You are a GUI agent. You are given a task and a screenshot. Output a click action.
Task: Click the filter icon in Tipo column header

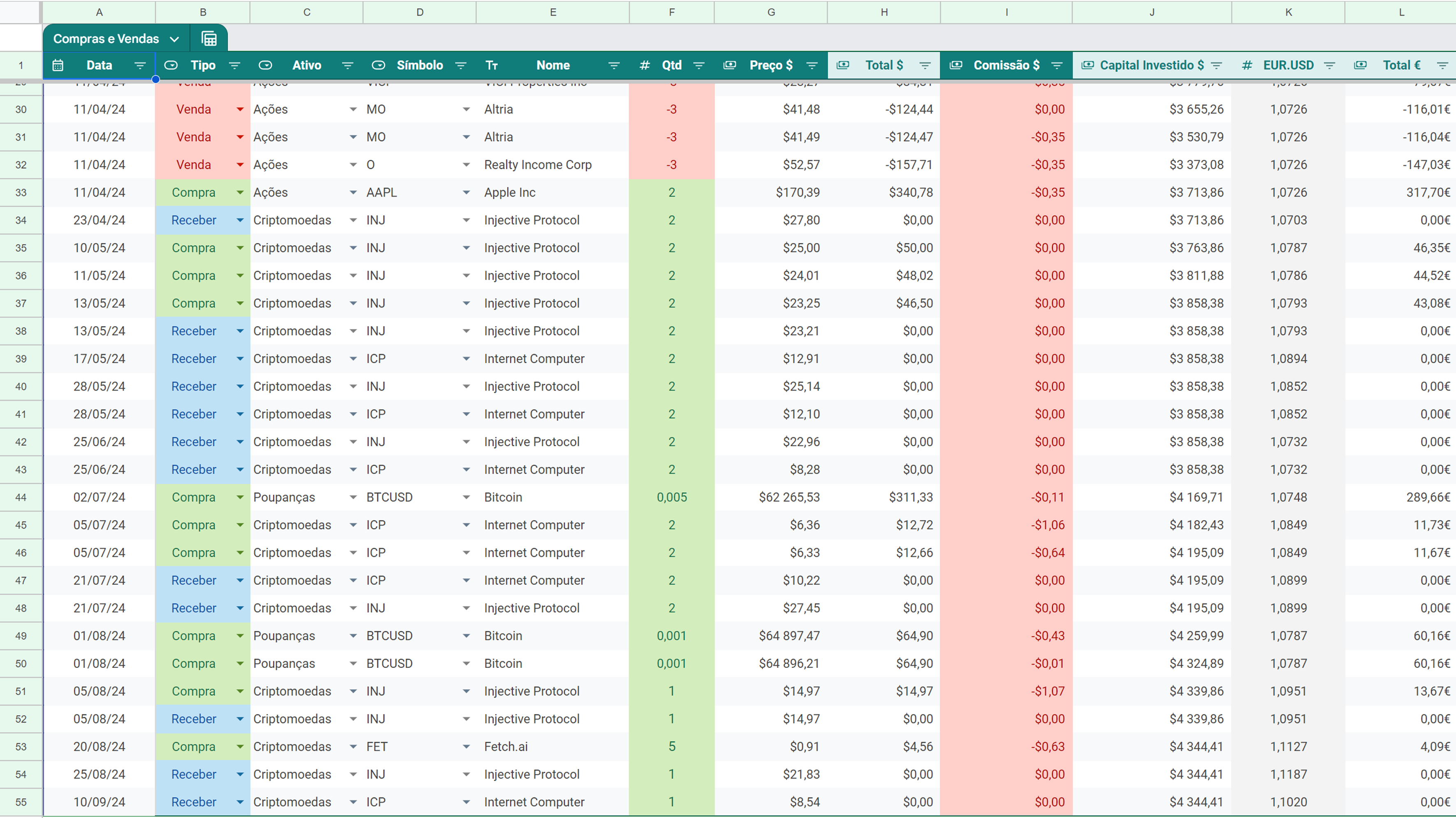pos(234,65)
